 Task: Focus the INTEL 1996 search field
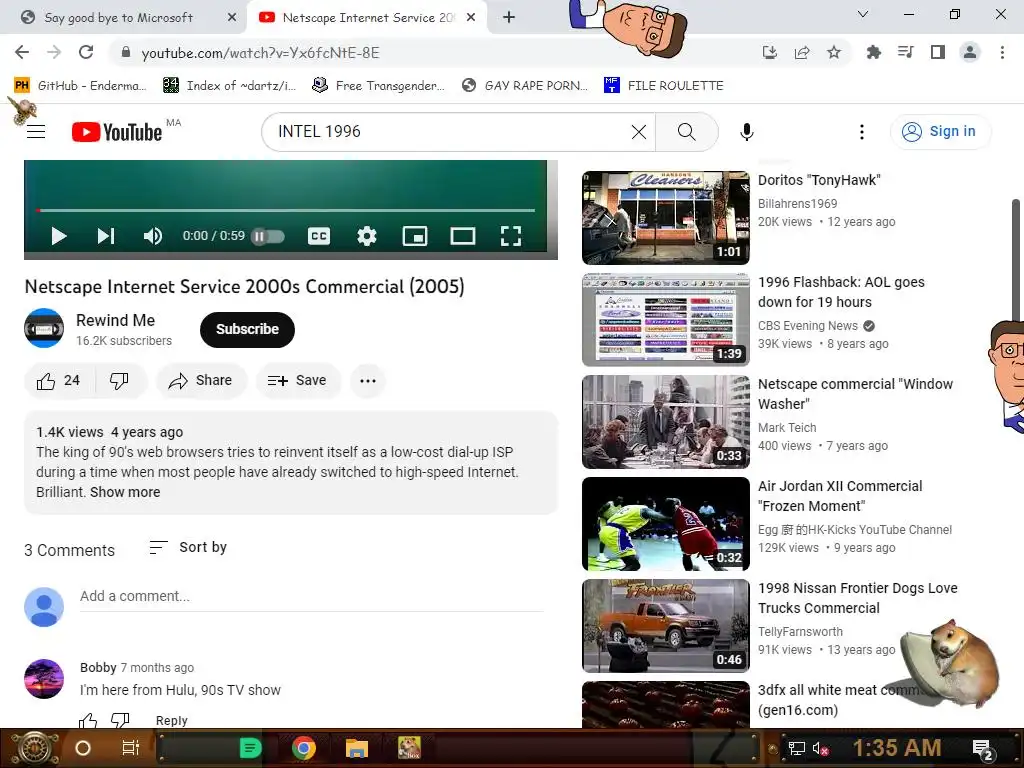[x=451, y=132]
